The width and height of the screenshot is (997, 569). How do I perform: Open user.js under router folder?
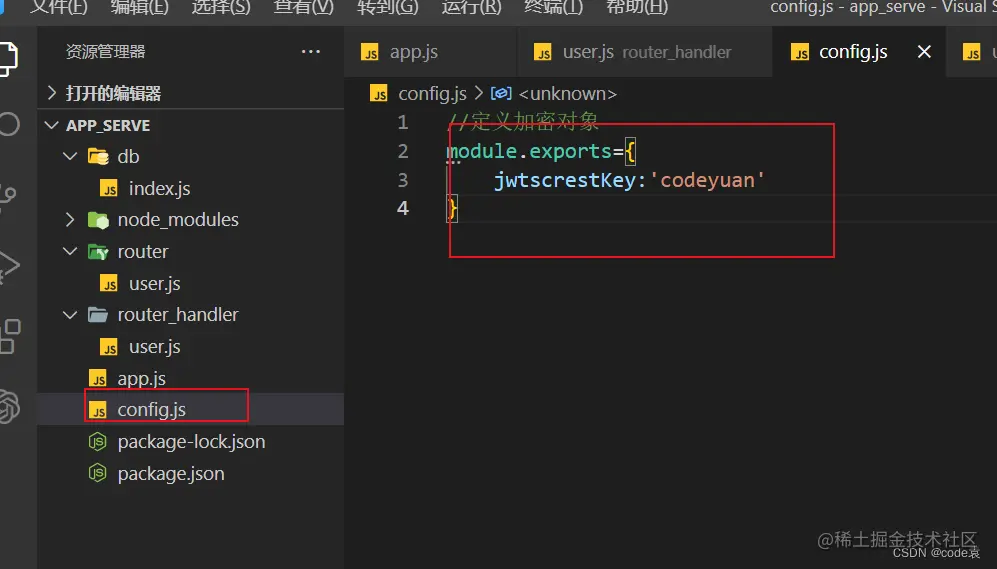click(x=155, y=284)
